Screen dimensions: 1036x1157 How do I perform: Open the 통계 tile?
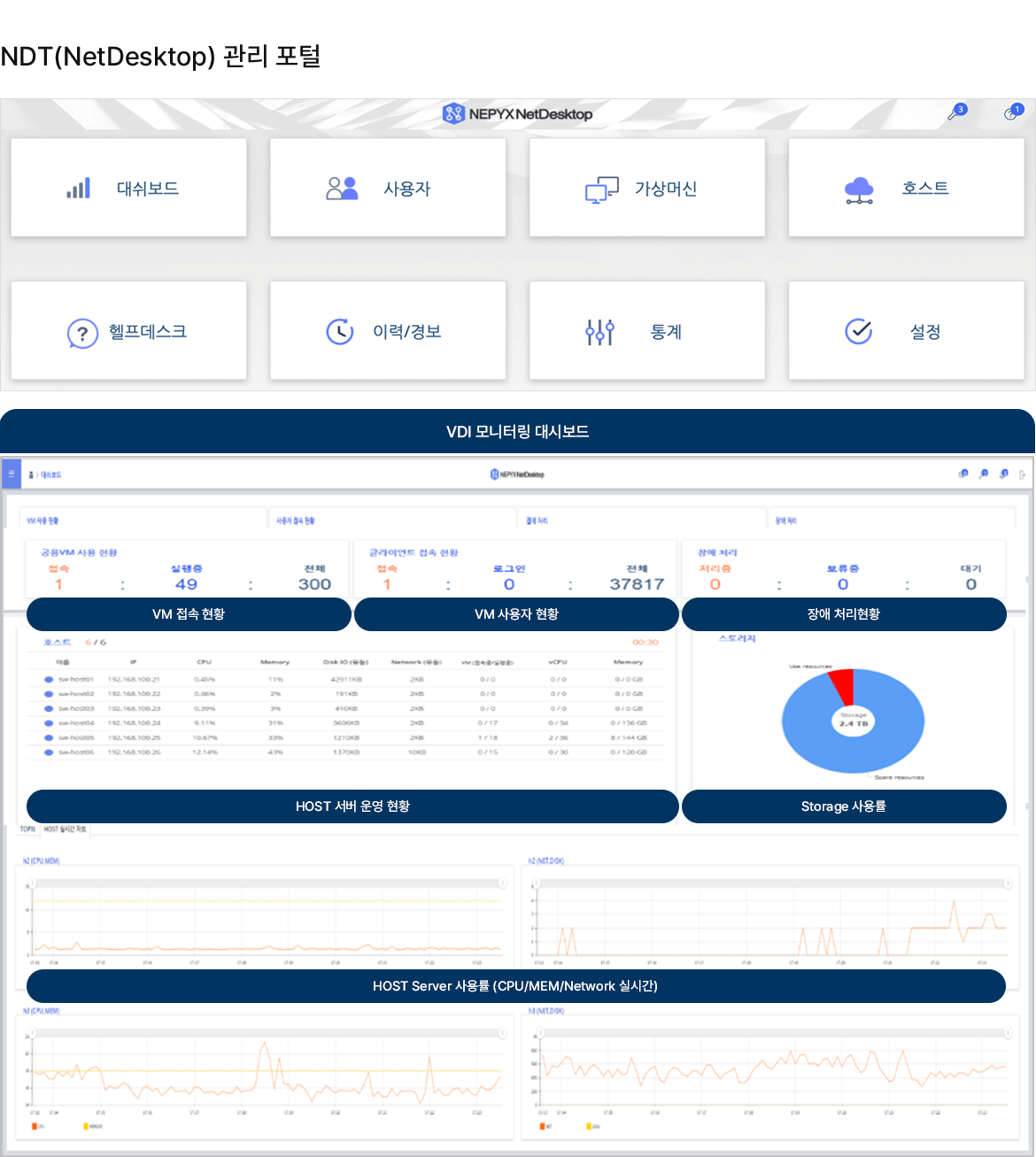click(647, 331)
